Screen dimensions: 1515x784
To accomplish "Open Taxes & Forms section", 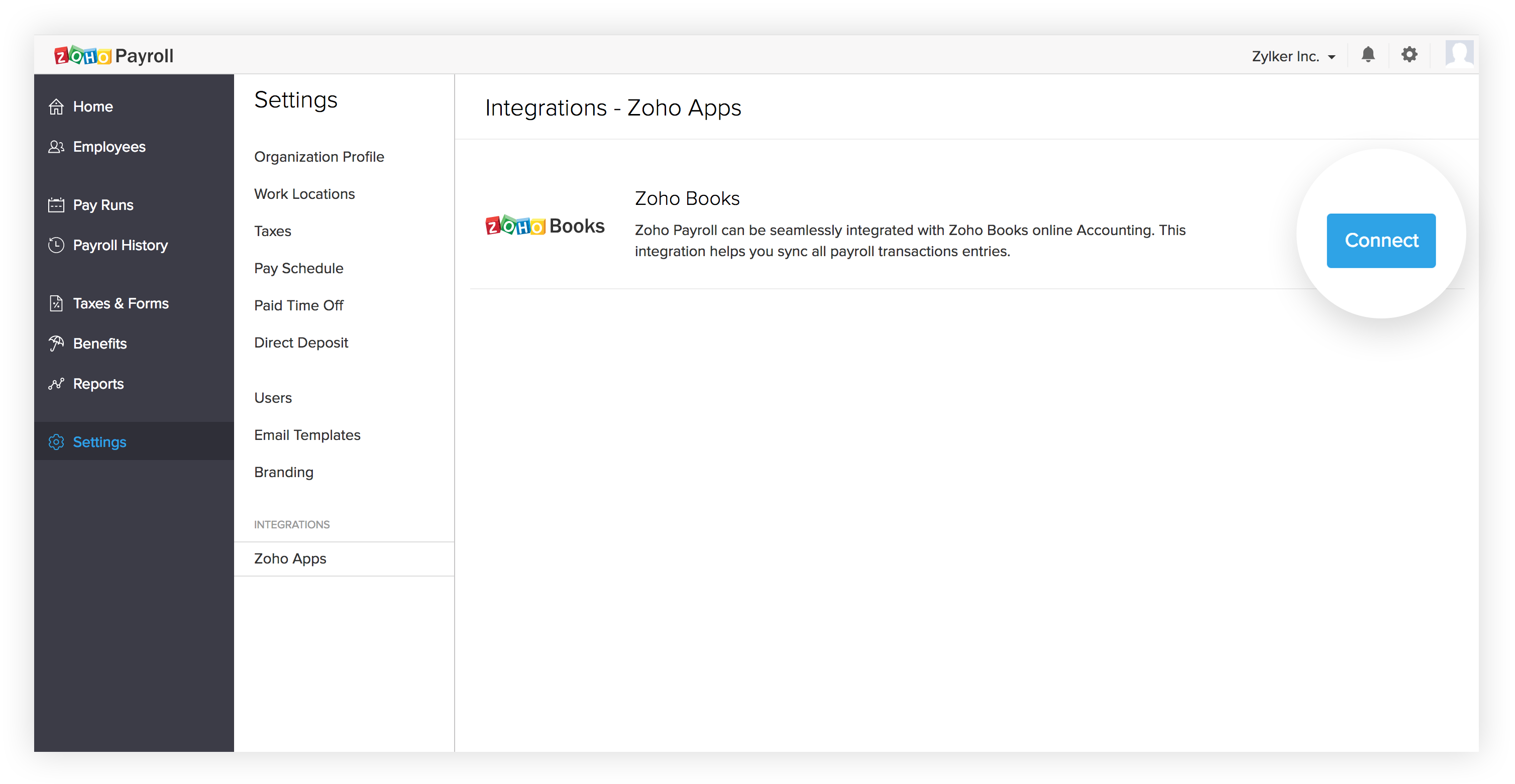I will click(120, 302).
